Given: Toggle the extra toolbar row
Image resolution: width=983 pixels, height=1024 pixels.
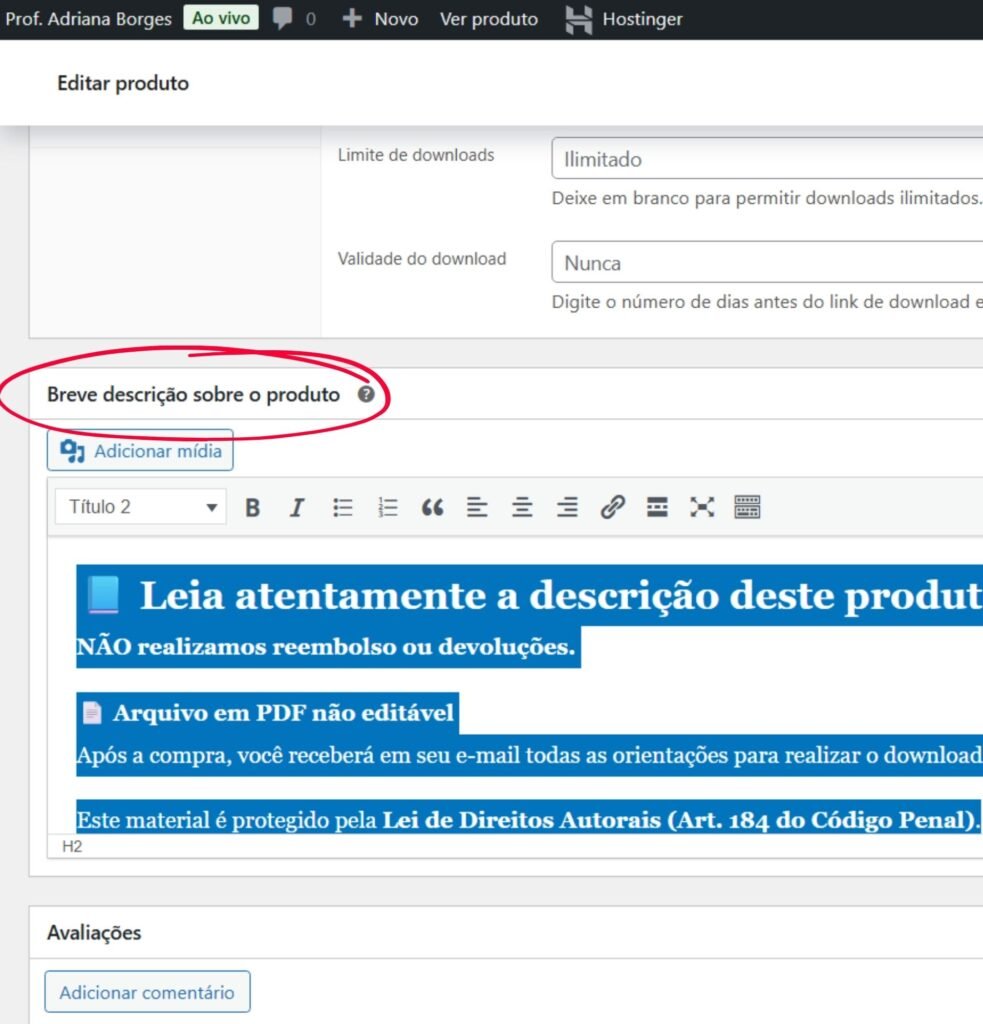Looking at the screenshot, I should coord(747,507).
